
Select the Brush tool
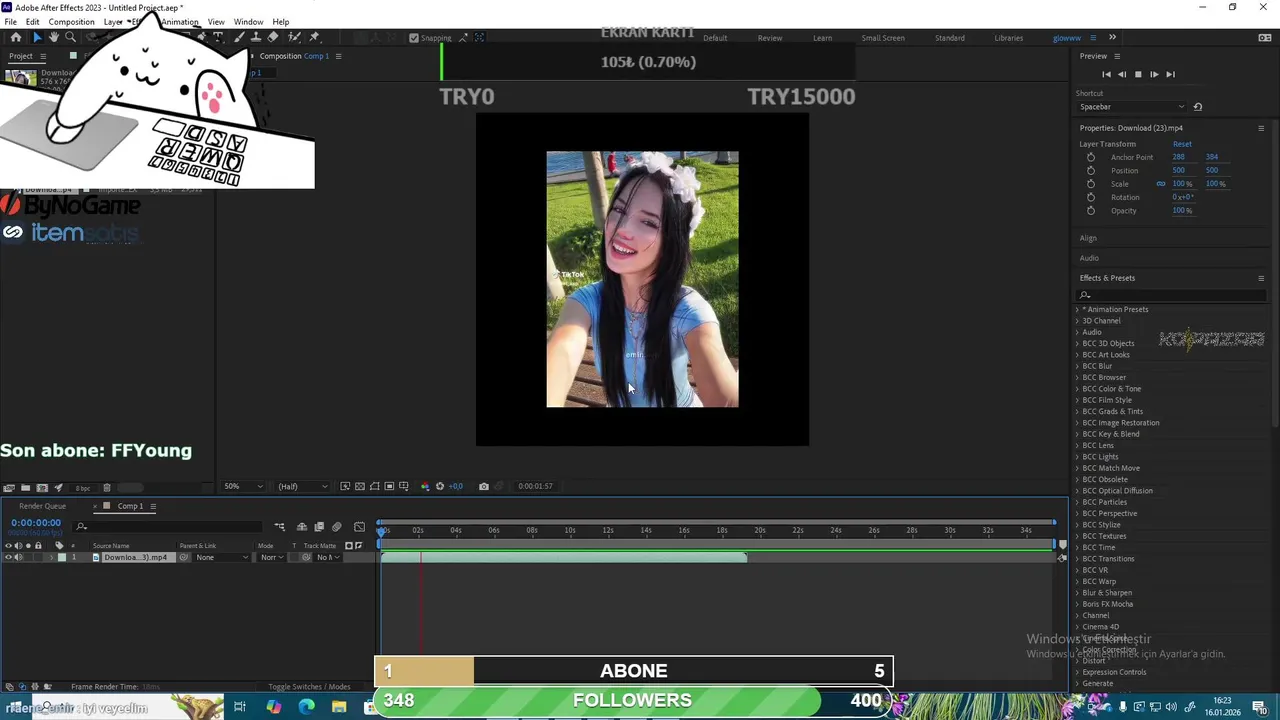click(240, 37)
